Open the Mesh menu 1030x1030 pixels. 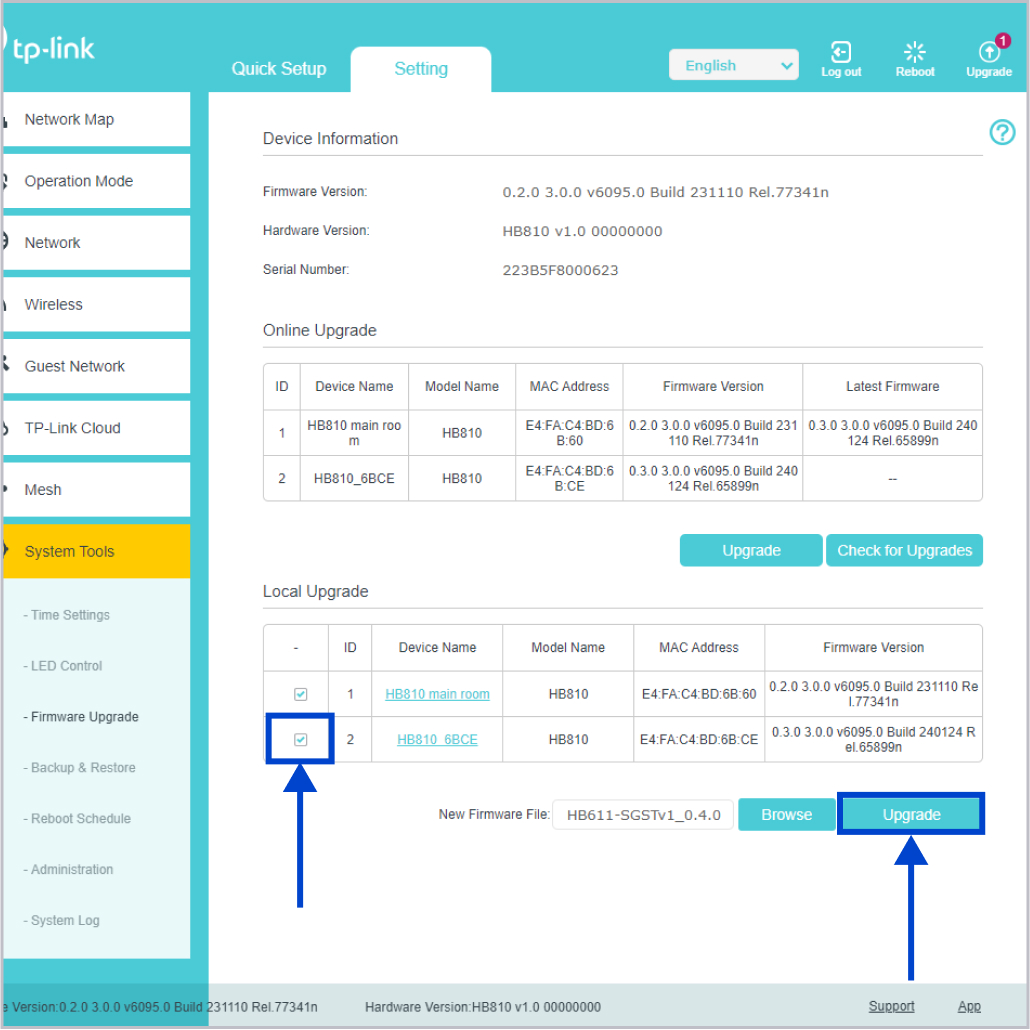pyautogui.click(x=96, y=490)
